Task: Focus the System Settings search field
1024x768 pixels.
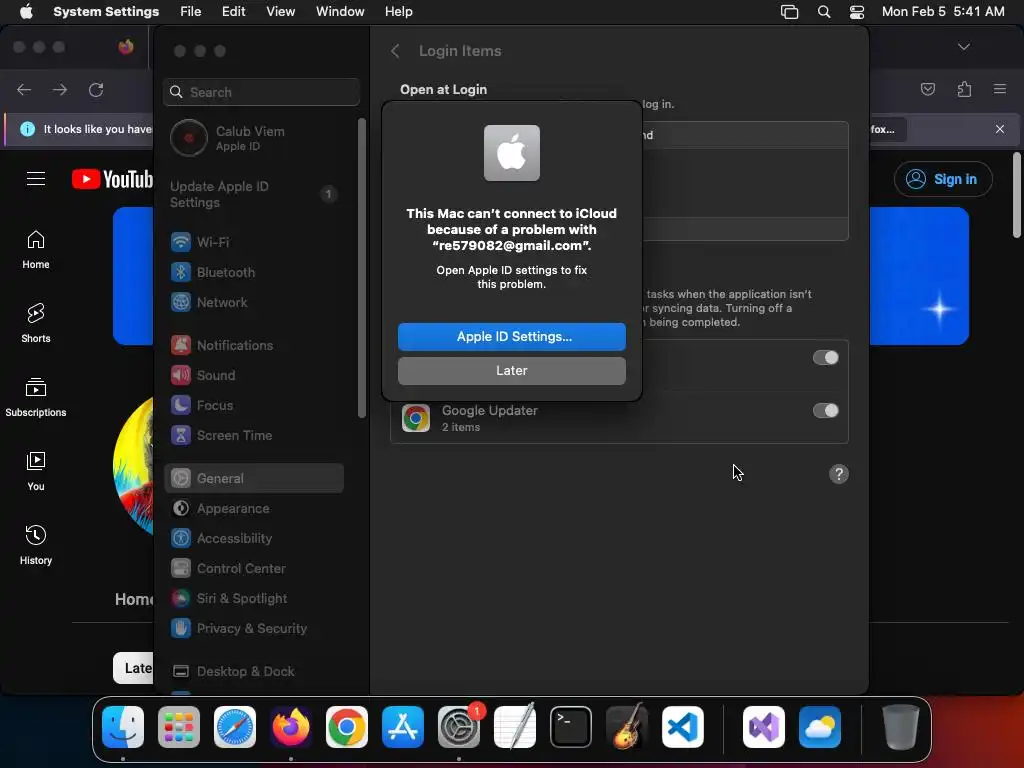Action: point(261,92)
